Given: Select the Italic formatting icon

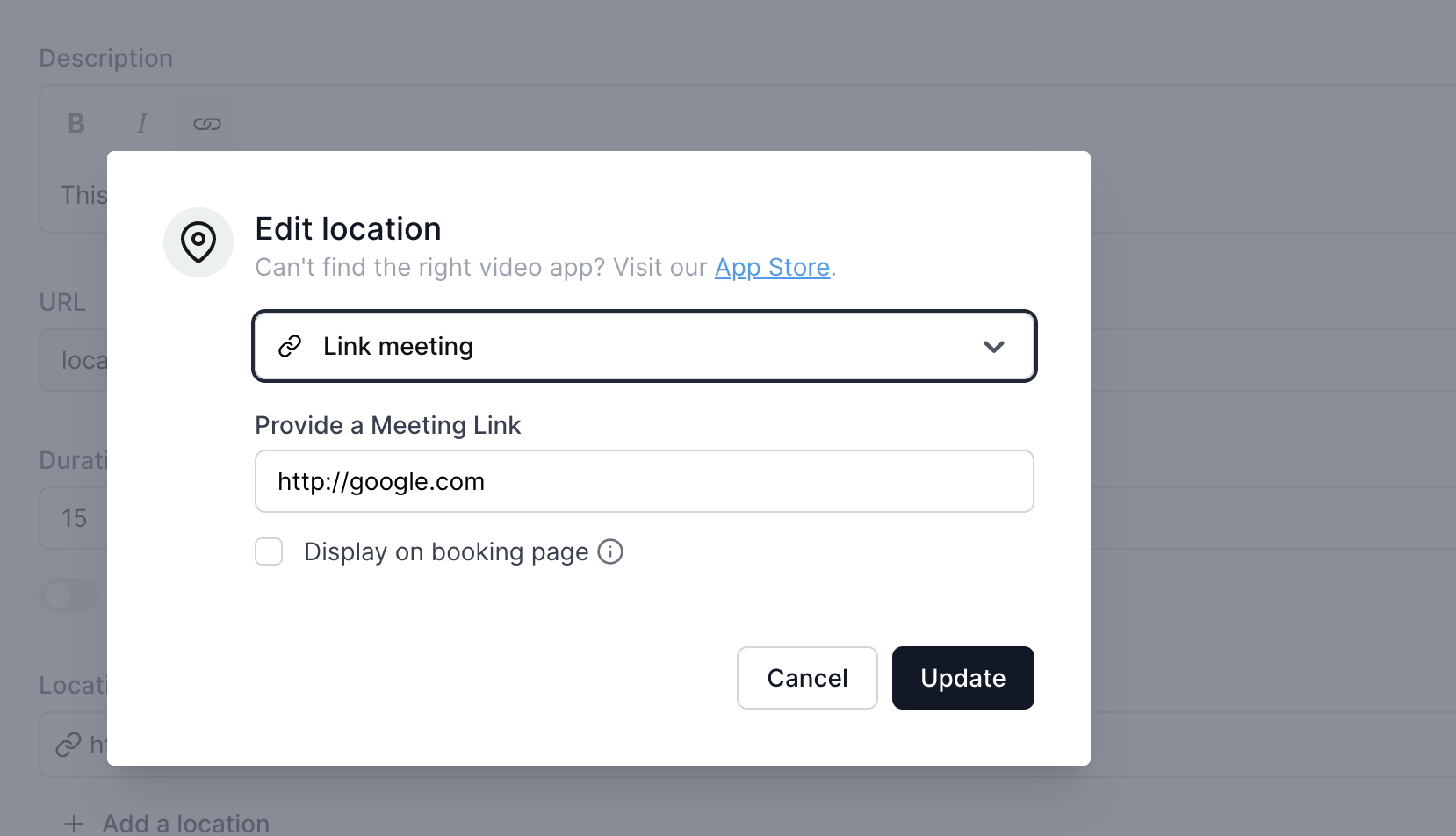Looking at the screenshot, I should click(141, 123).
